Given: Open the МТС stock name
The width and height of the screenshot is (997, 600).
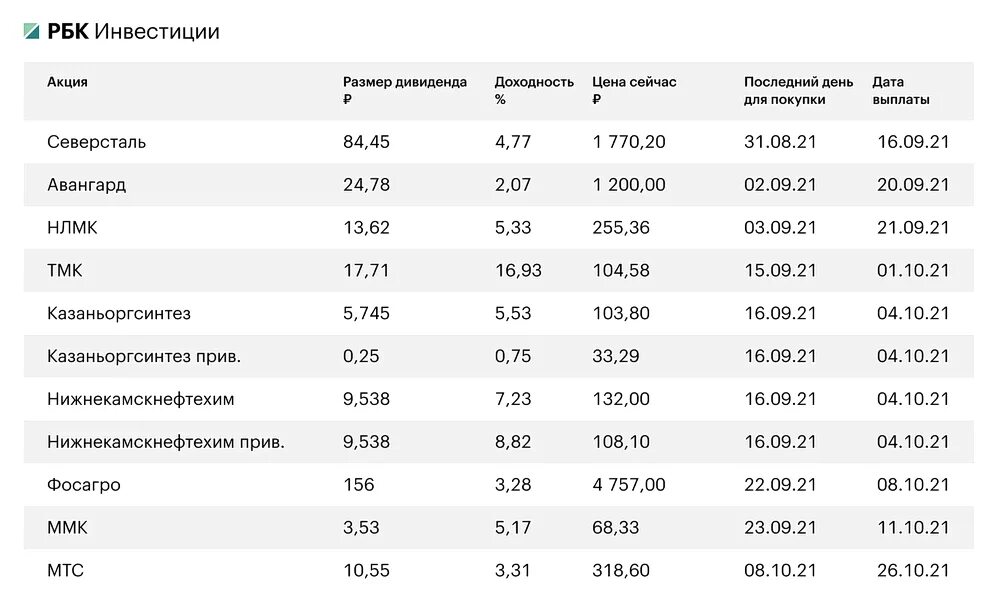Looking at the screenshot, I should click(x=65, y=570).
